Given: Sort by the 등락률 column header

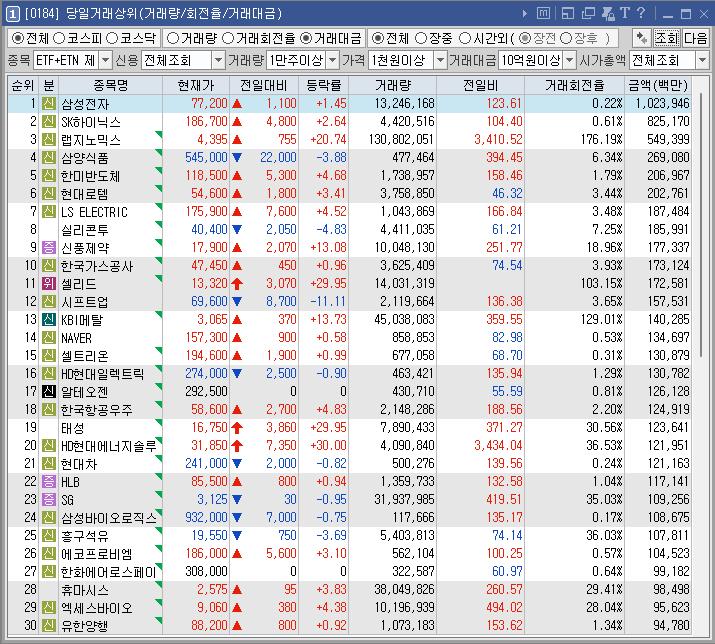Looking at the screenshot, I should 323,85.
